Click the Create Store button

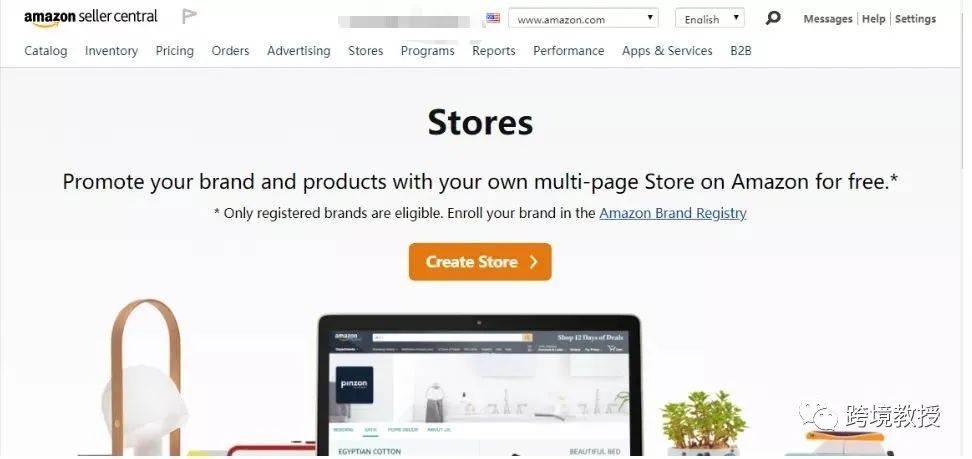click(x=480, y=262)
